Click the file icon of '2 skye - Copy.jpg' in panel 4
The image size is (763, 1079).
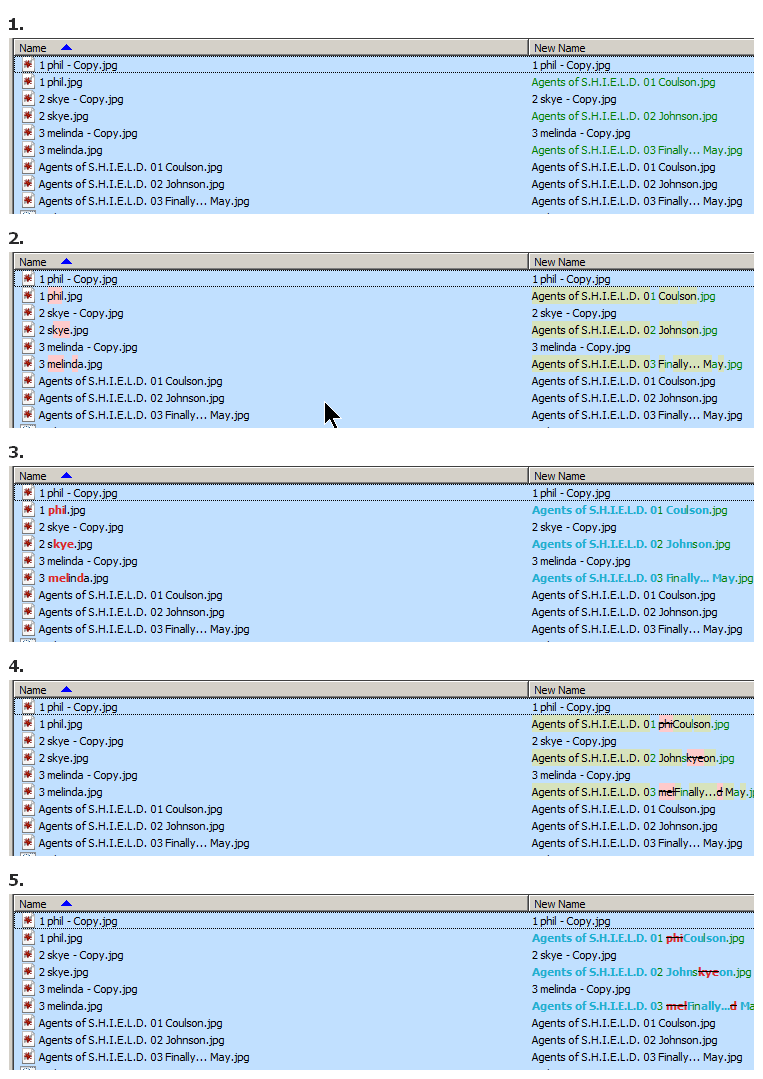click(x=28, y=741)
